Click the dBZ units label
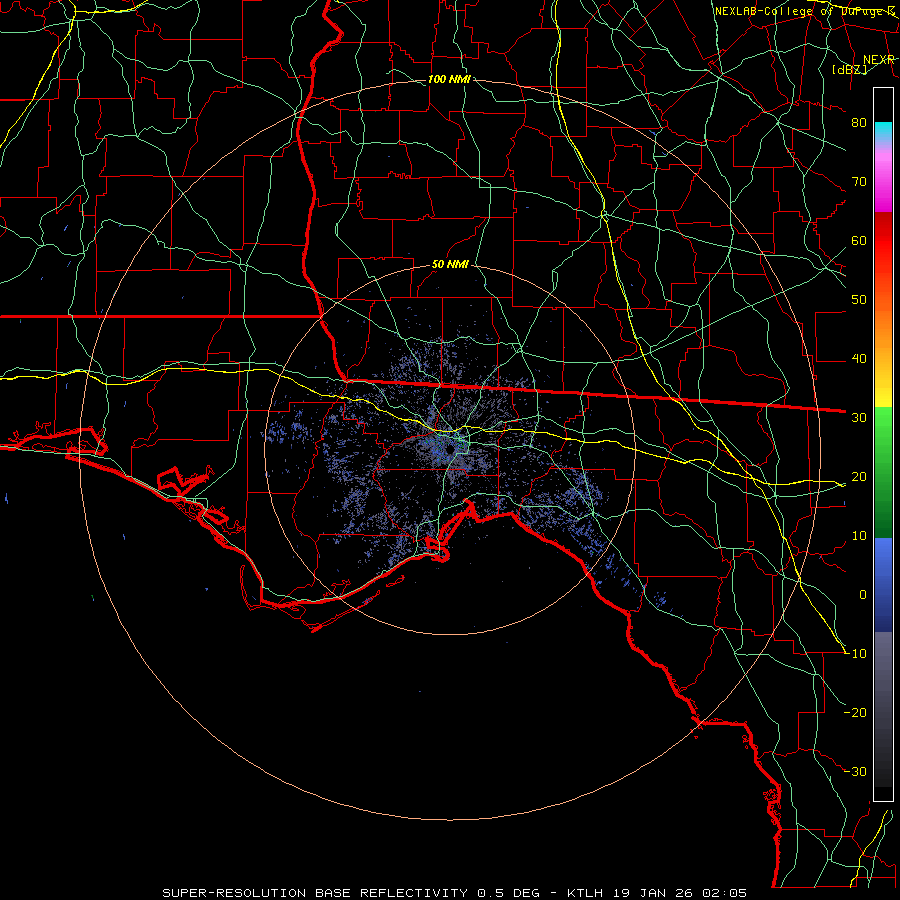900x900 pixels. click(849, 69)
